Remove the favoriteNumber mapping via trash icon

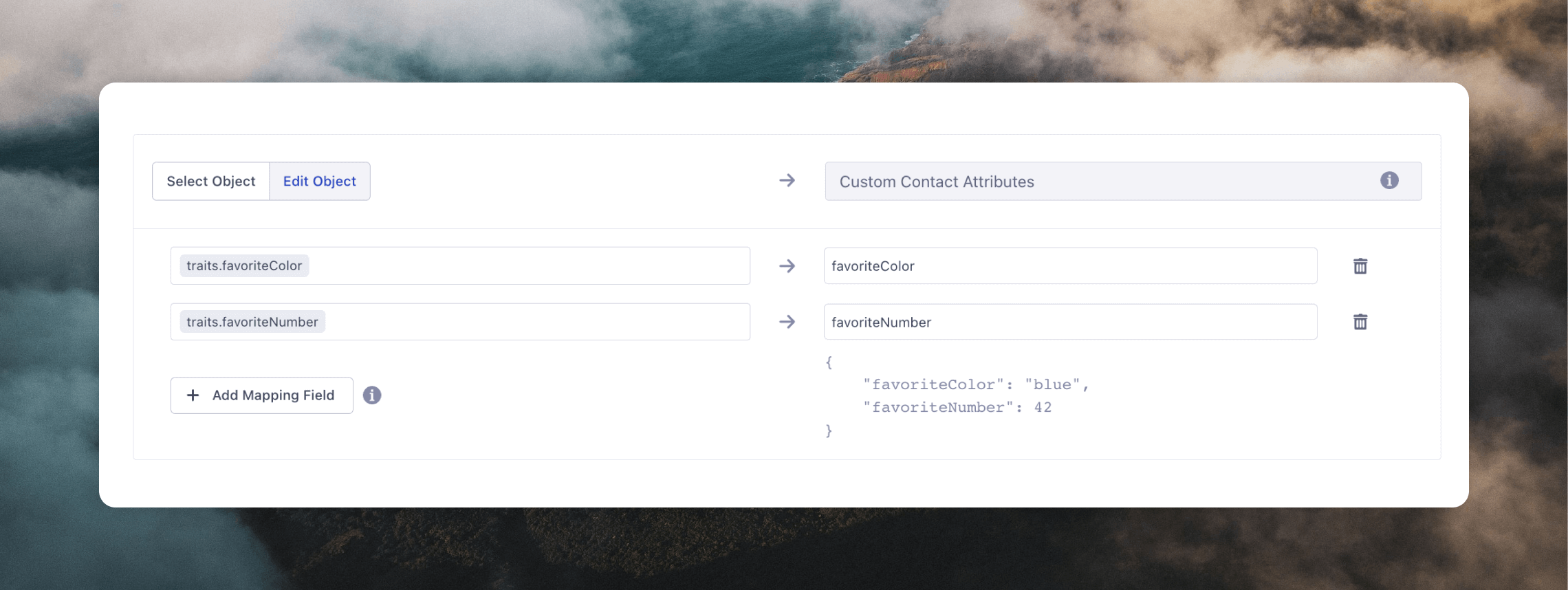[x=1360, y=323]
